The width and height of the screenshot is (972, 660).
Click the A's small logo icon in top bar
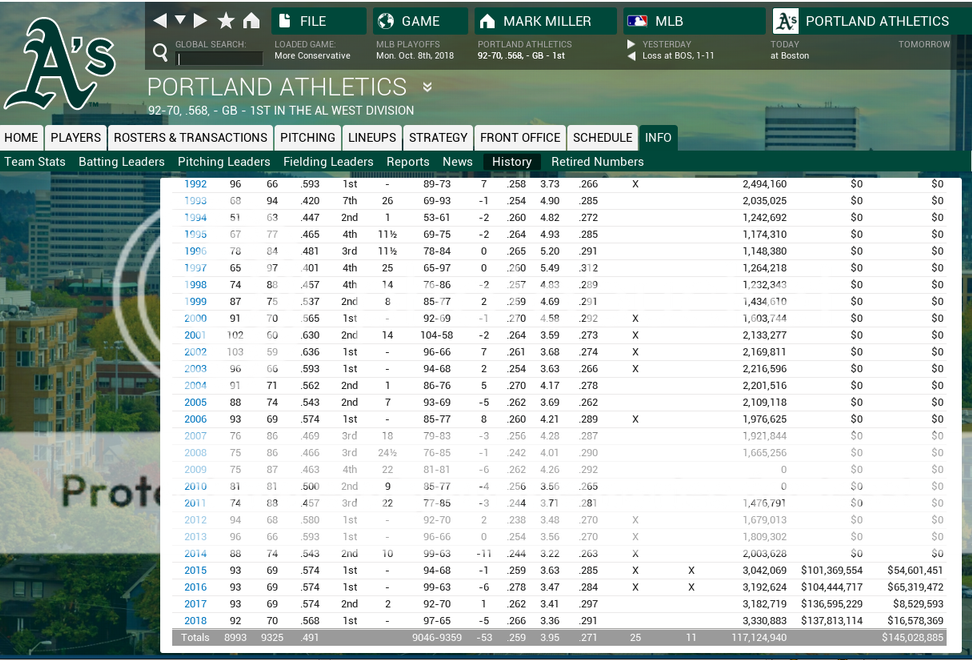click(x=786, y=21)
